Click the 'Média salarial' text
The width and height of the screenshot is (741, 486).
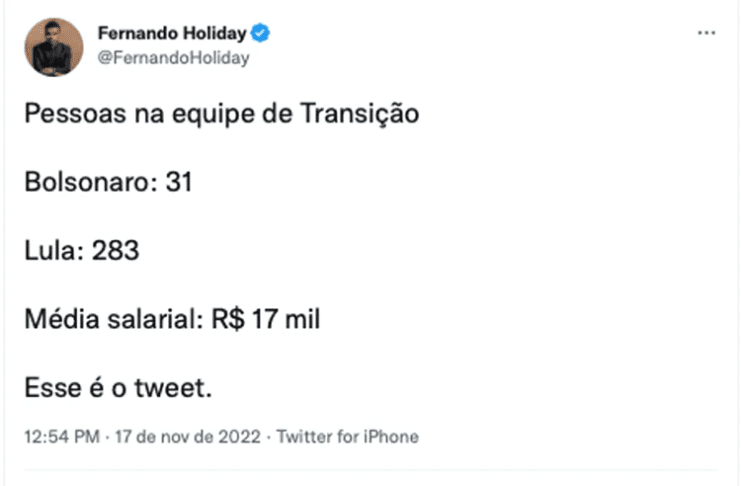(114, 319)
